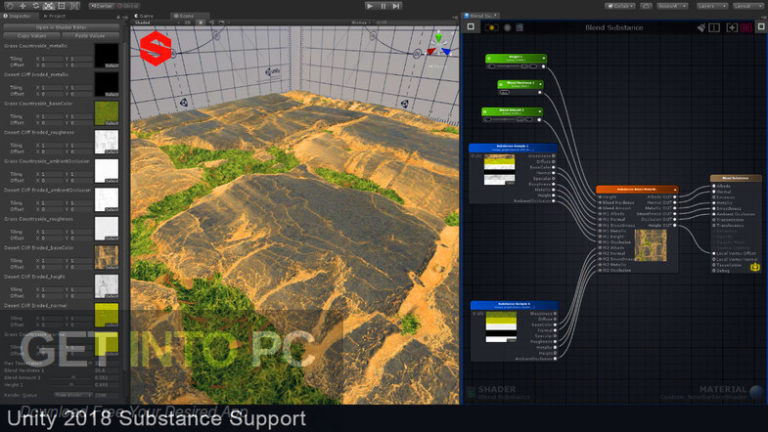Click the red bars icon in shader editor header
The width and height of the screenshot is (768, 432).
click(x=746, y=28)
